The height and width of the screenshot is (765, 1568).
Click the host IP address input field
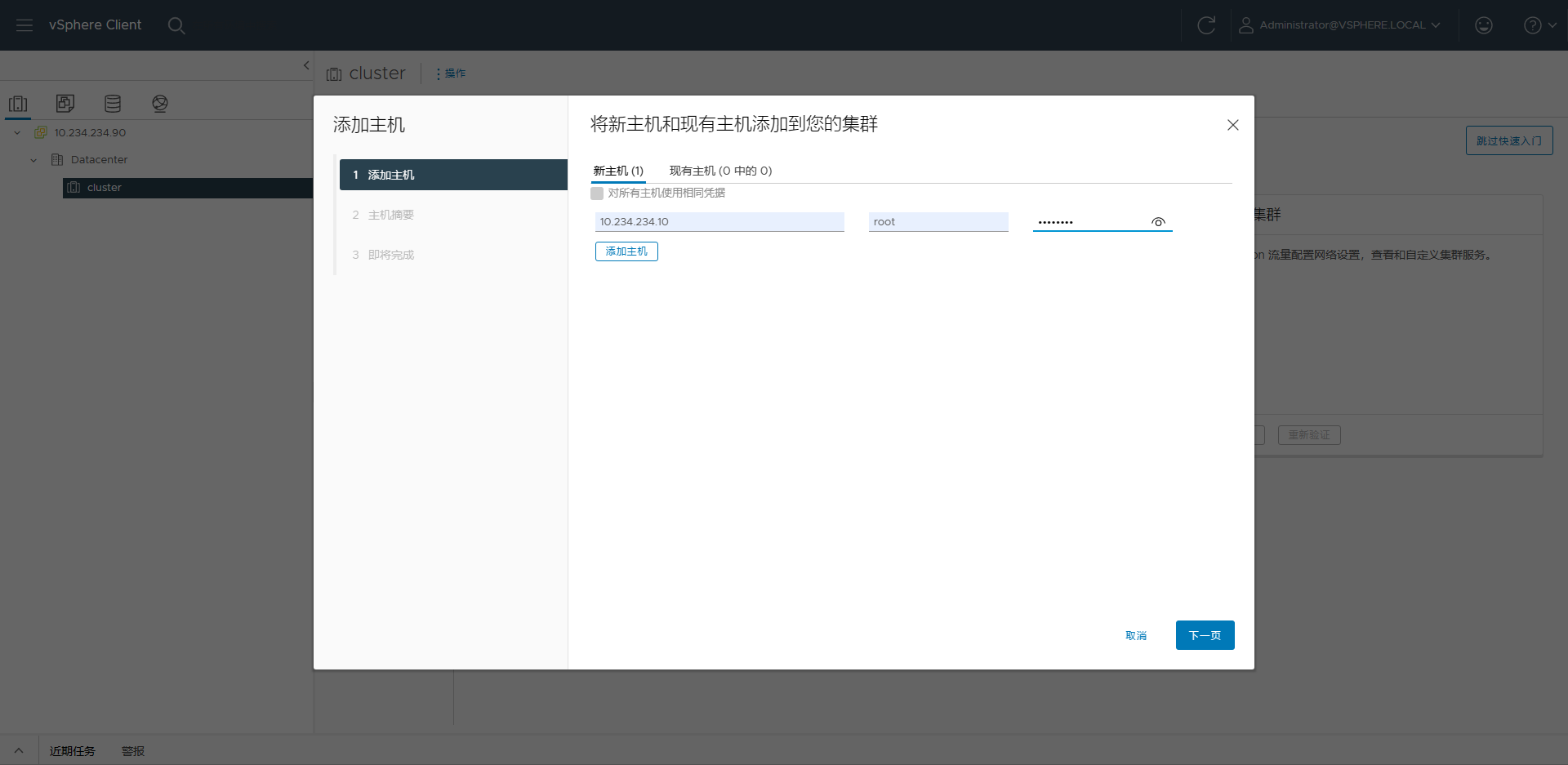719,222
